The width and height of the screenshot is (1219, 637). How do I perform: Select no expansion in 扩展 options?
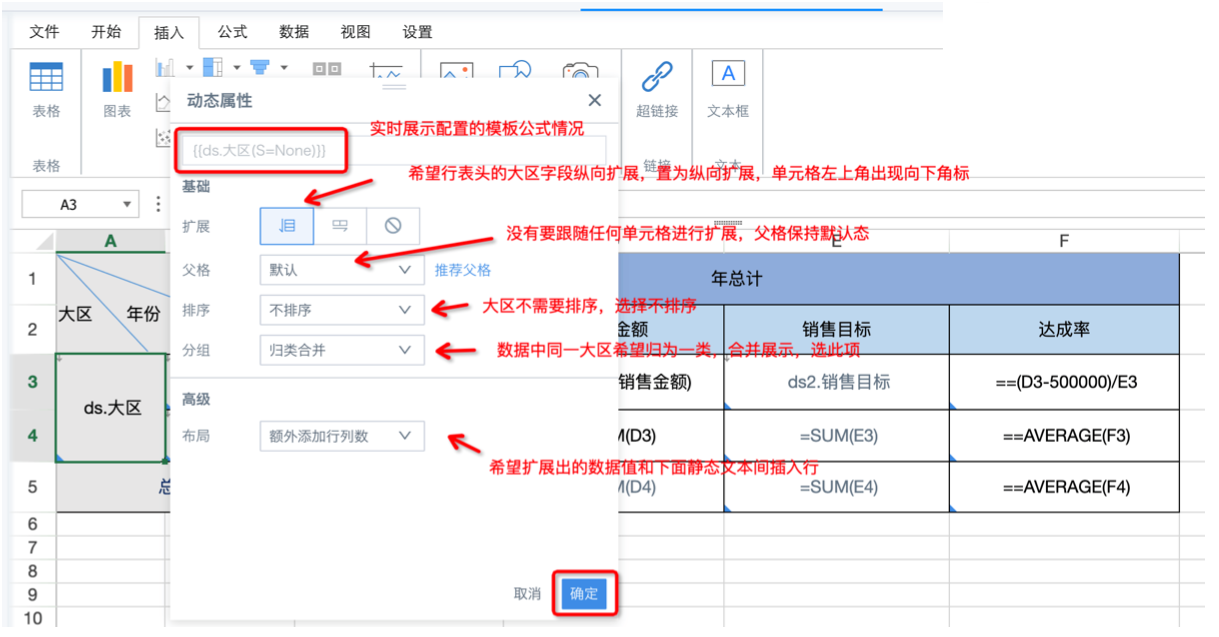[393, 226]
